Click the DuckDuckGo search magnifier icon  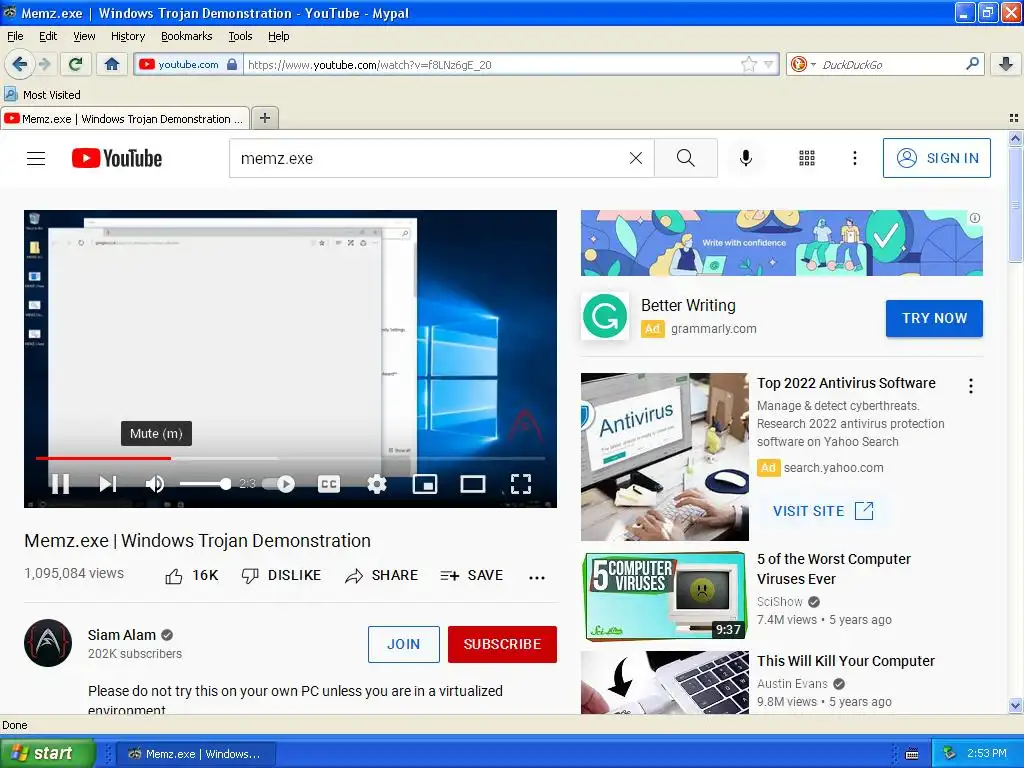click(x=972, y=64)
